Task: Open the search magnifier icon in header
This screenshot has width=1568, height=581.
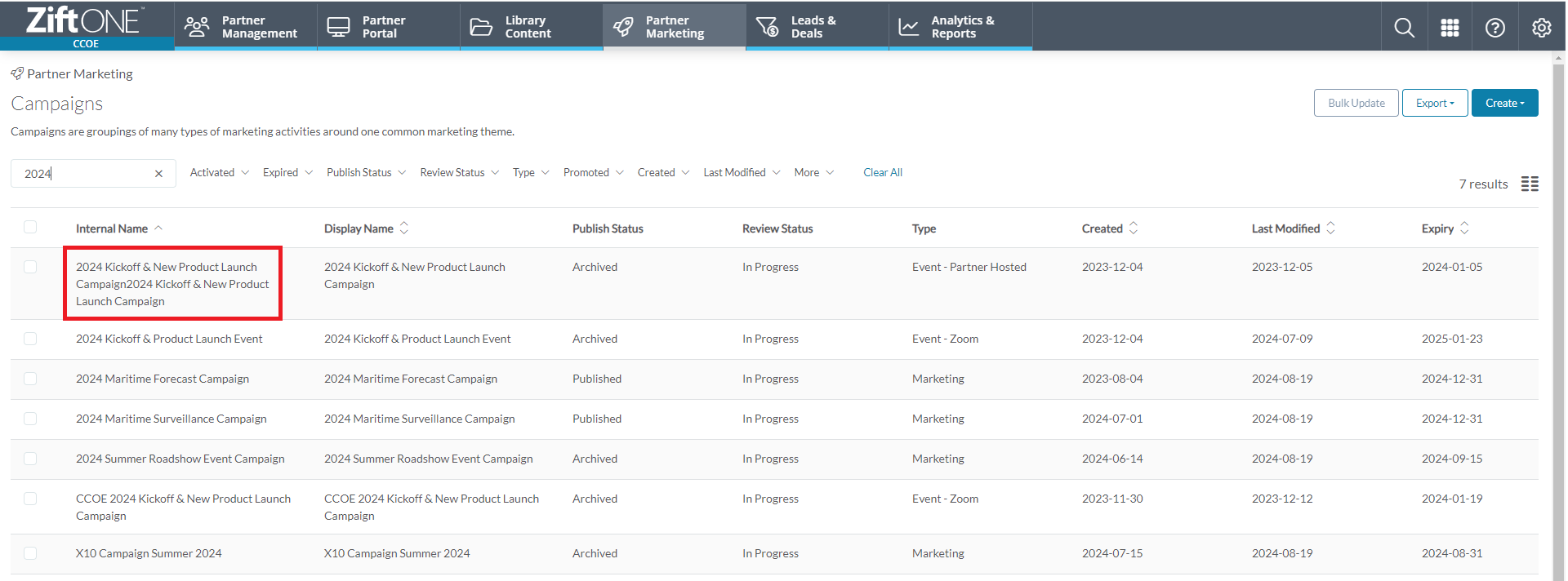Action: (1404, 28)
